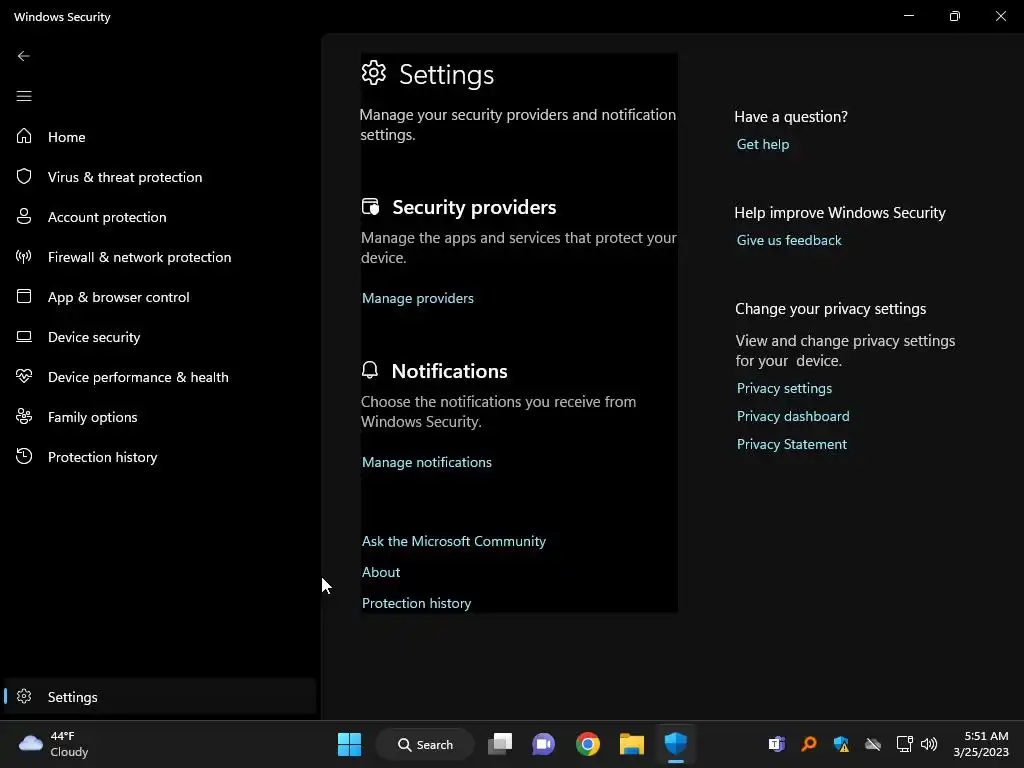Toggle the hamburger navigation menu
This screenshot has height=768, width=1024.
(24, 97)
